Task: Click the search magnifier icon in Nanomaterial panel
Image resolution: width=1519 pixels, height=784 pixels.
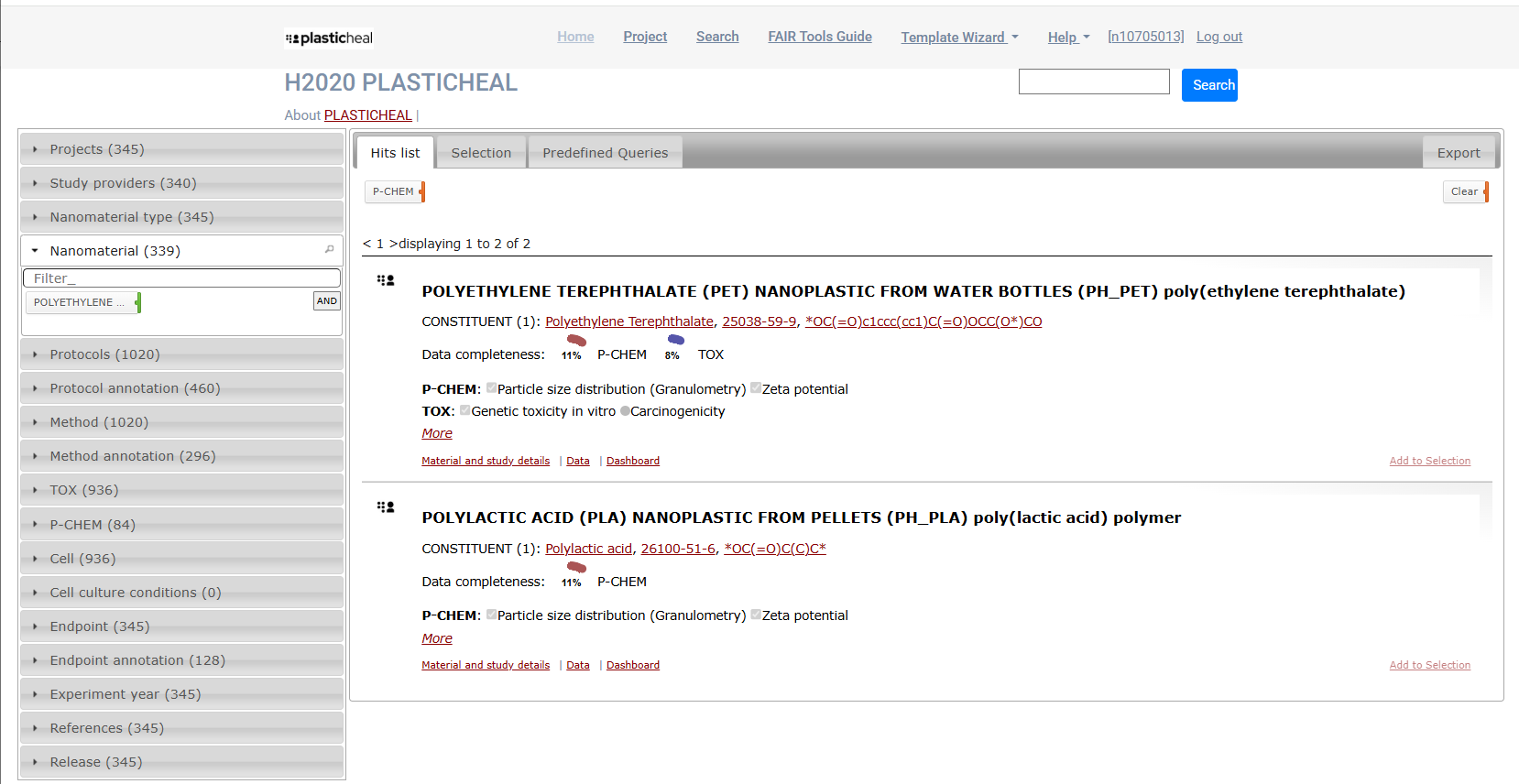Action: point(329,249)
